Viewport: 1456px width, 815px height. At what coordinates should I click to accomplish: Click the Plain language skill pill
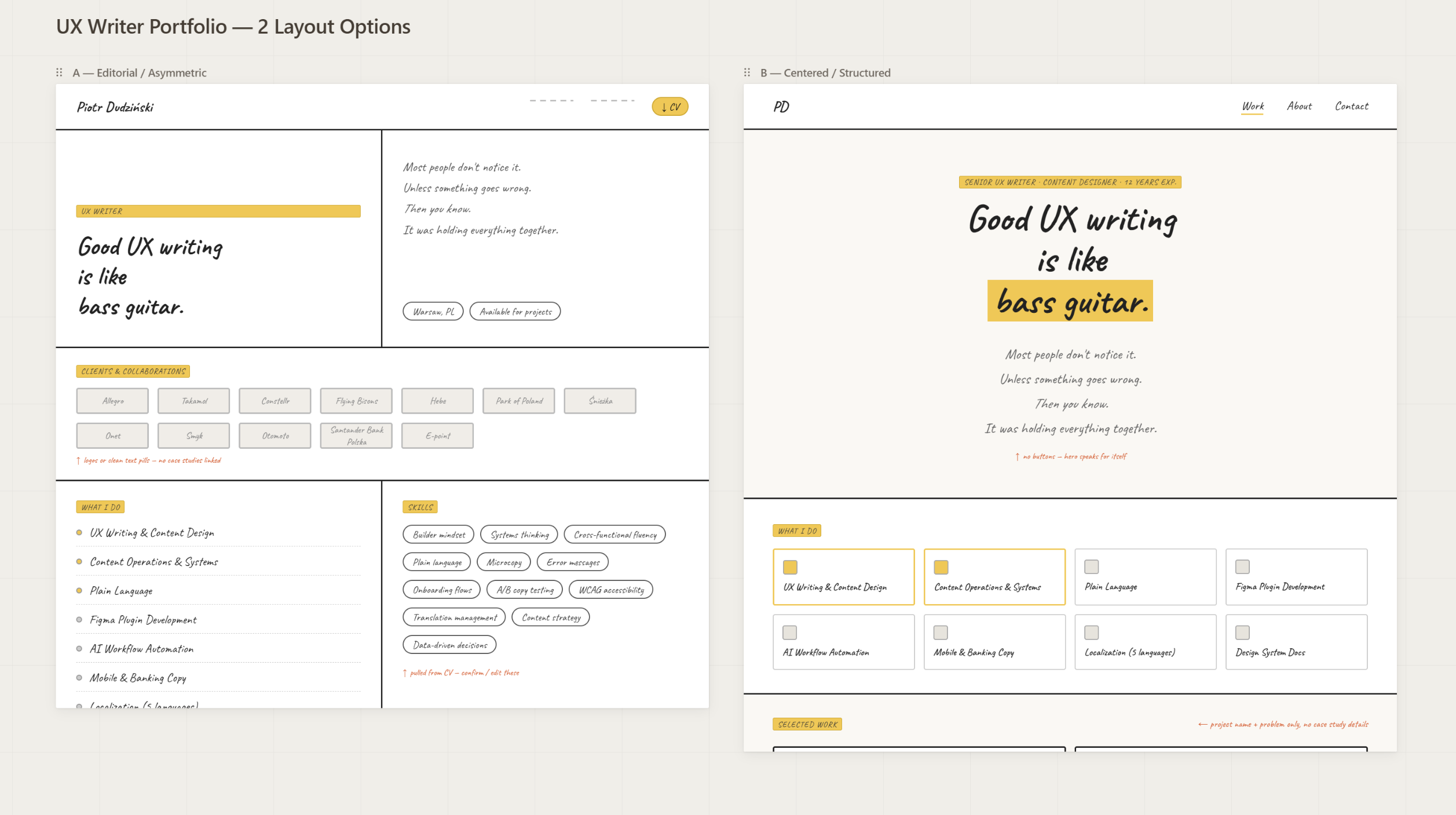click(437, 562)
